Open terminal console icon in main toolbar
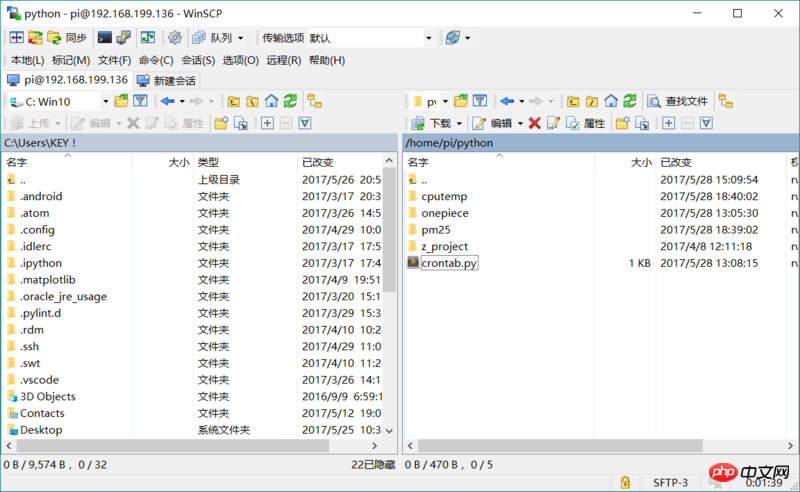This screenshot has width=800, height=492. click(x=105, y=38)
